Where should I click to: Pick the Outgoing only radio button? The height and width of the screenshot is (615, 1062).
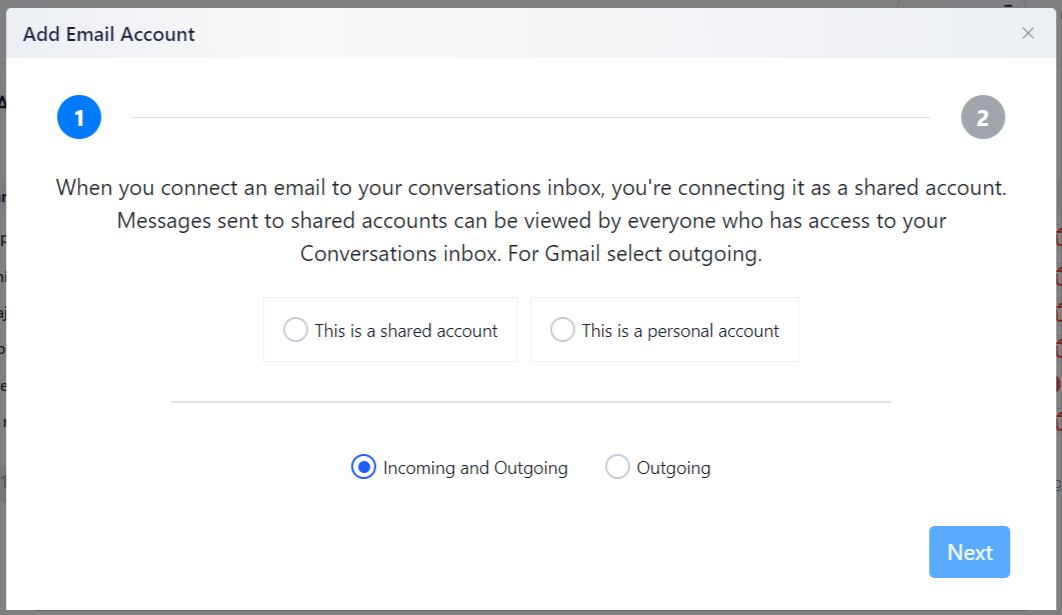617,467
